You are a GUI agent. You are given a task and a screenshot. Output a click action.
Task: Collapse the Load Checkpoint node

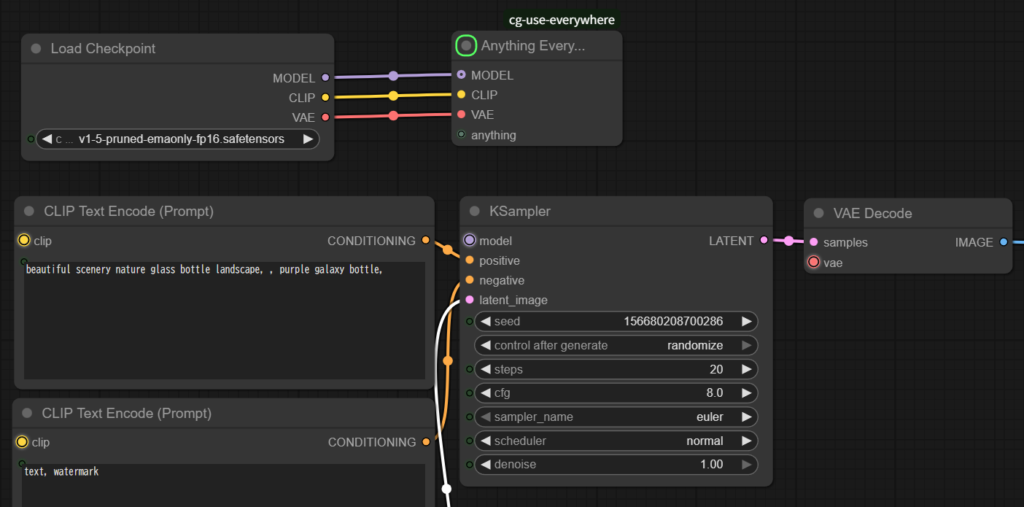tap(36, 49)
